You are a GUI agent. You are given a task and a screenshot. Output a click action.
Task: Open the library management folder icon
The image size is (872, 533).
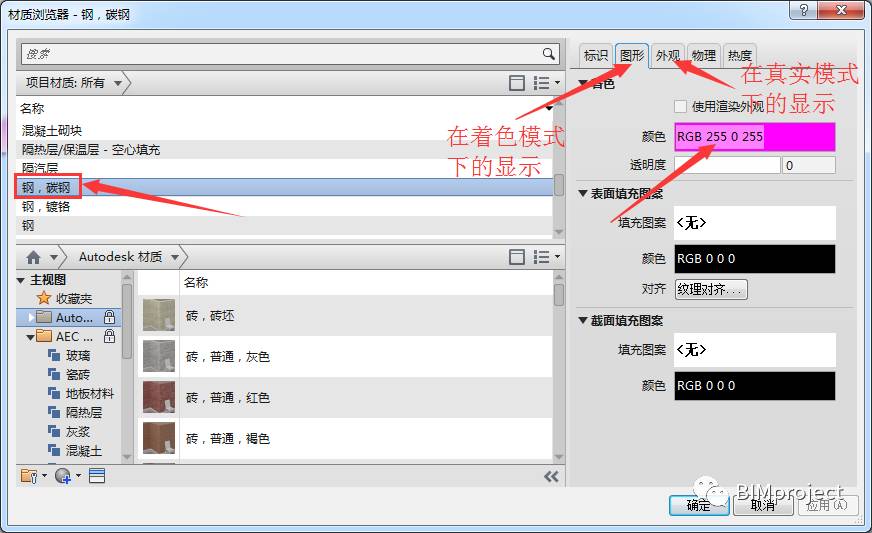click(29, 476)
